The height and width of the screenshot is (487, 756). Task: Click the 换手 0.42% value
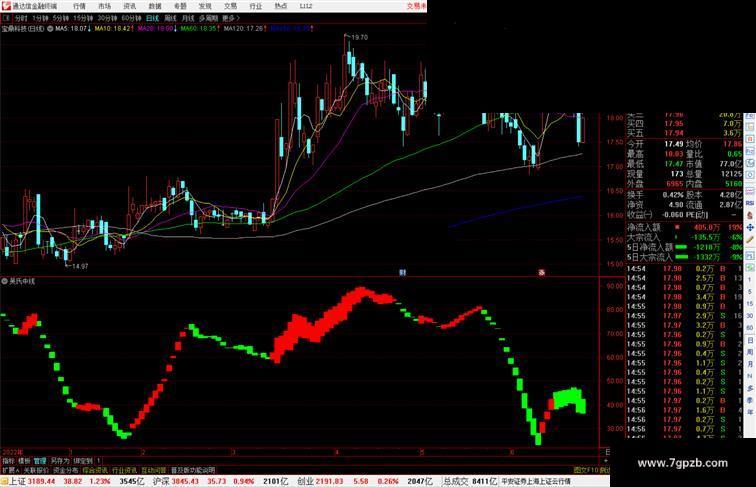tap(673, 195)
